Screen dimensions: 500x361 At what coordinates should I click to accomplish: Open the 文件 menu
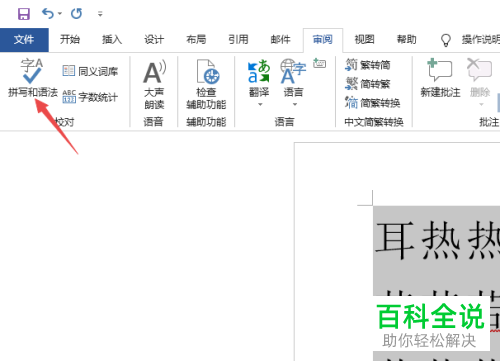coord(24,40)
